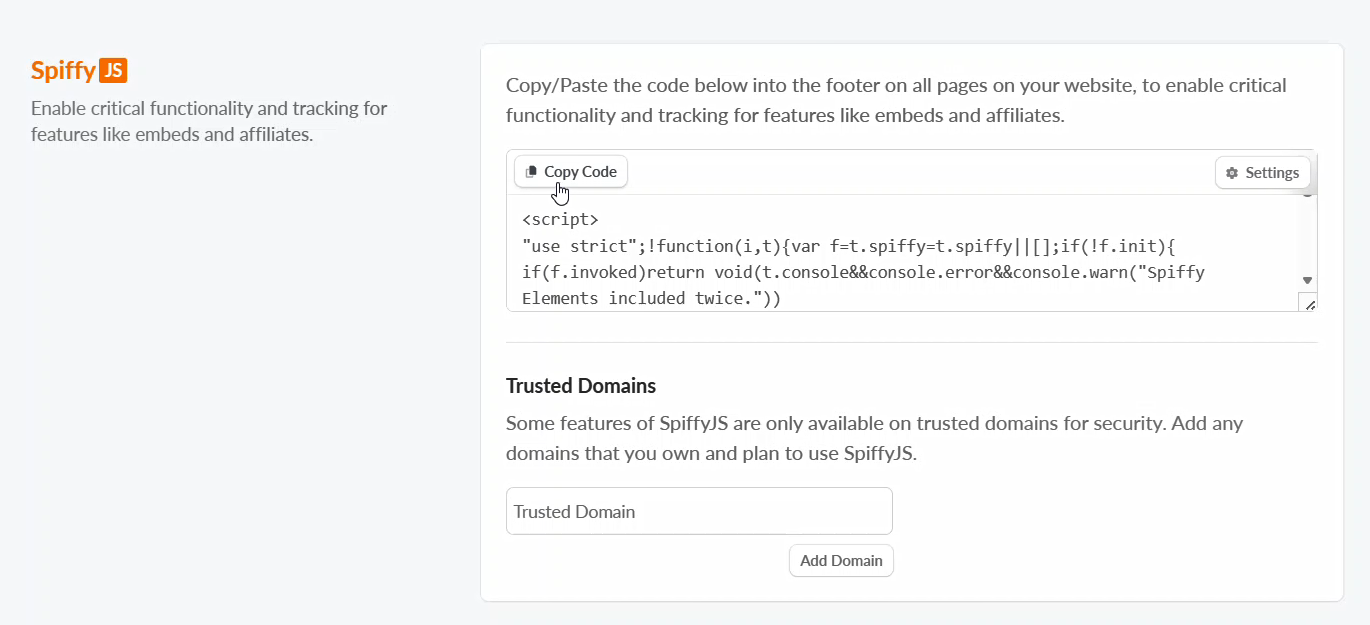
Task: Click the gear icon in Settings
Action: tap(1232, 173)
